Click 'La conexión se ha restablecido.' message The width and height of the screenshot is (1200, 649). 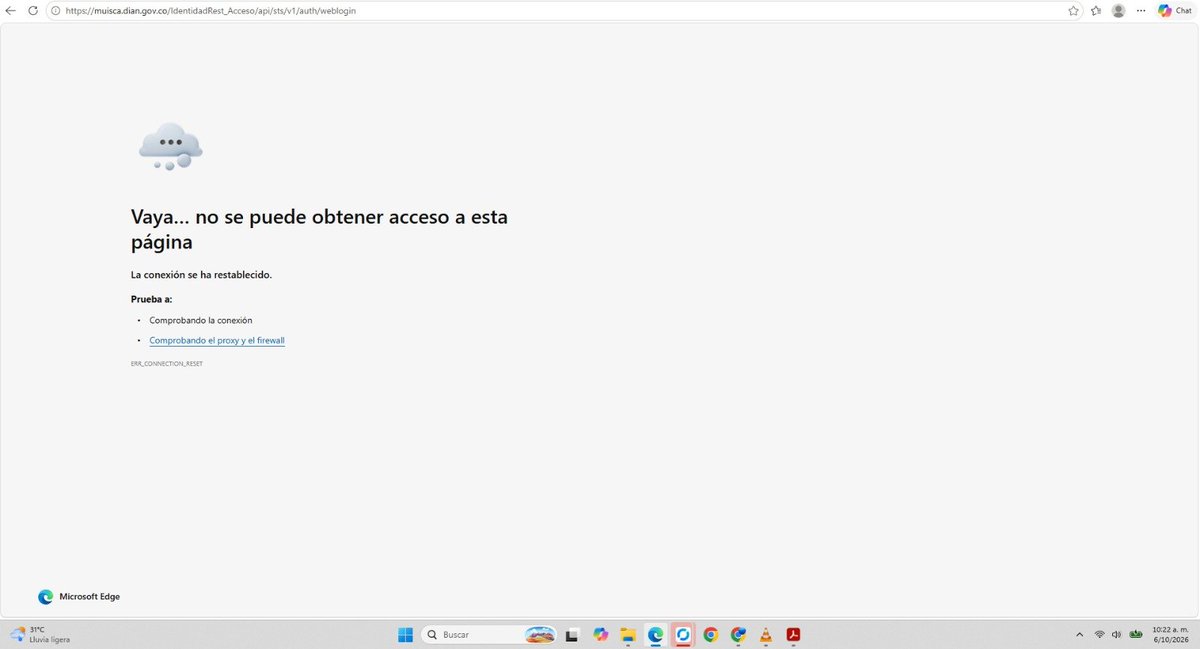(x=201, y=274)
